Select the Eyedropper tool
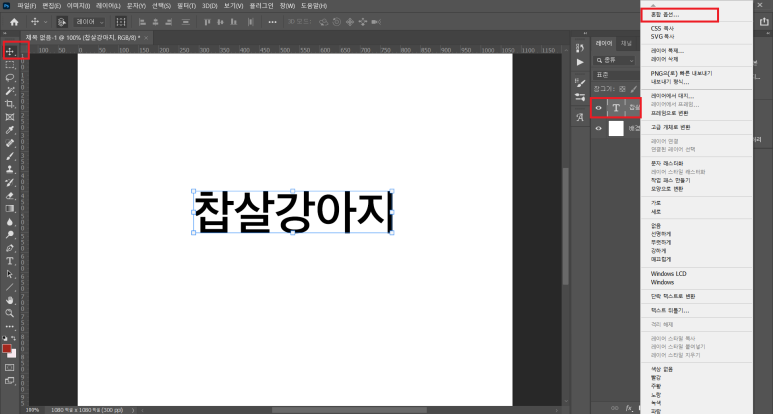773x414 pixels. tap(10, 130)
